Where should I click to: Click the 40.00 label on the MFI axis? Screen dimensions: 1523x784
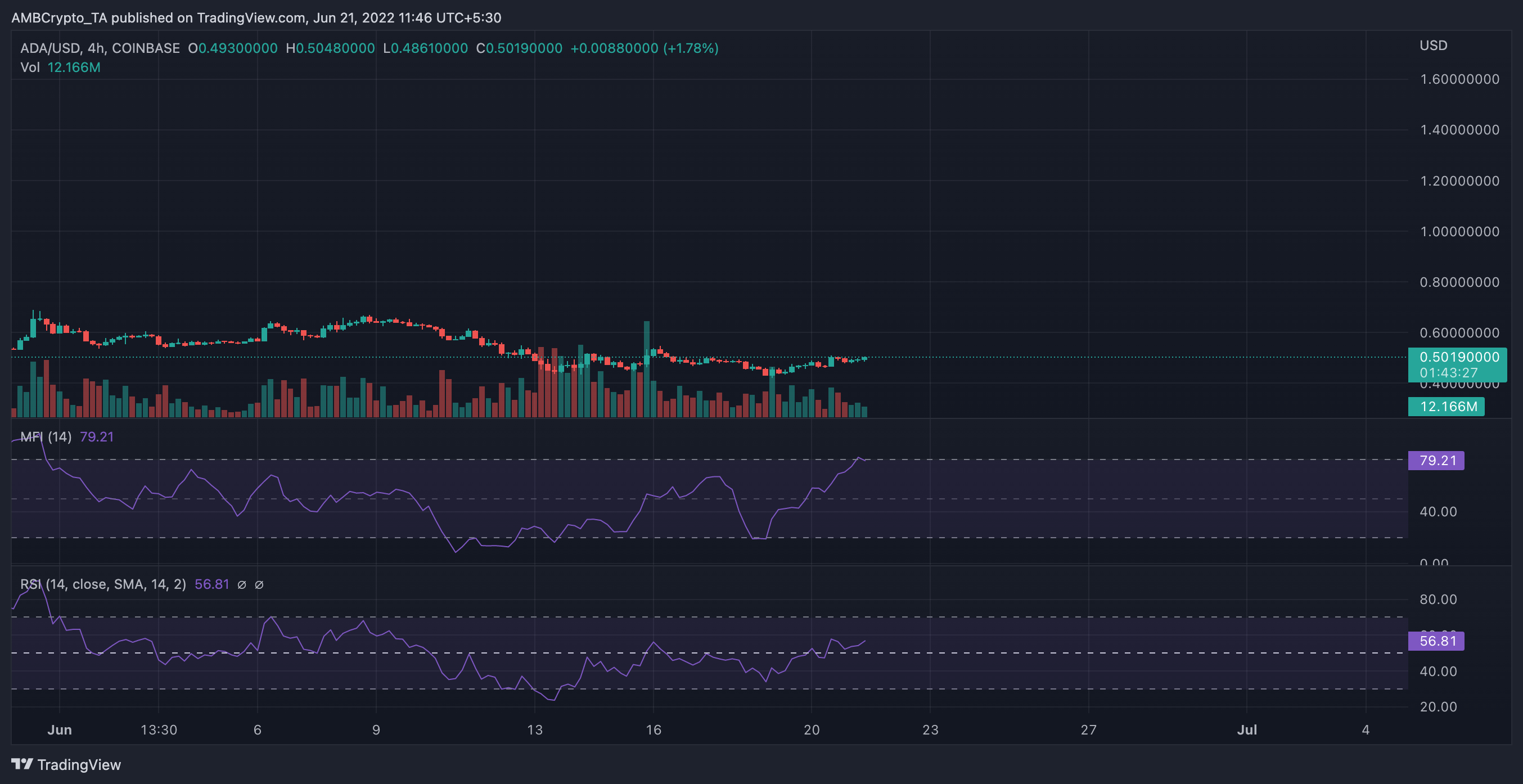(x=1438, y=512)
